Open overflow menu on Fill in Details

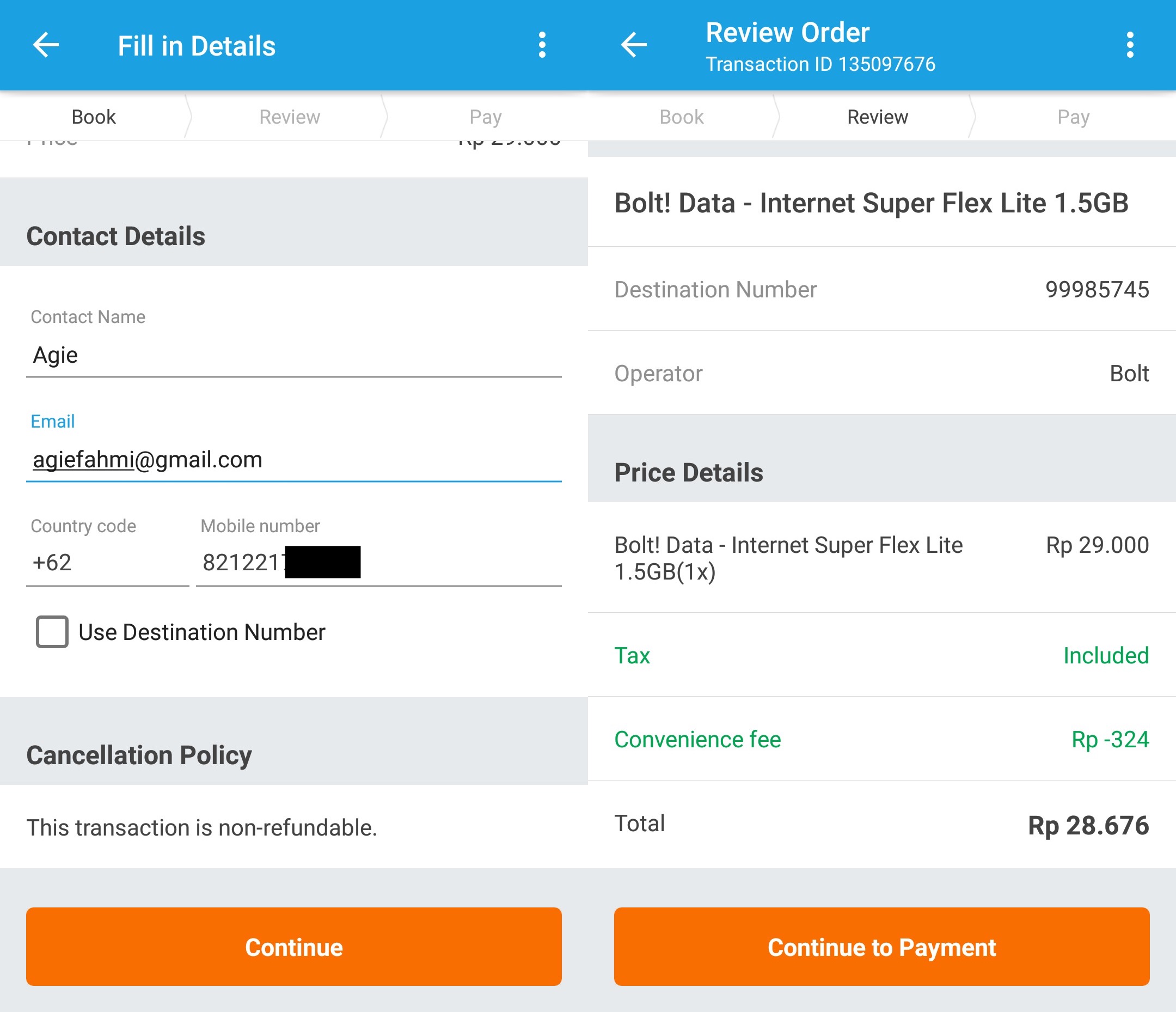[542, 45]
